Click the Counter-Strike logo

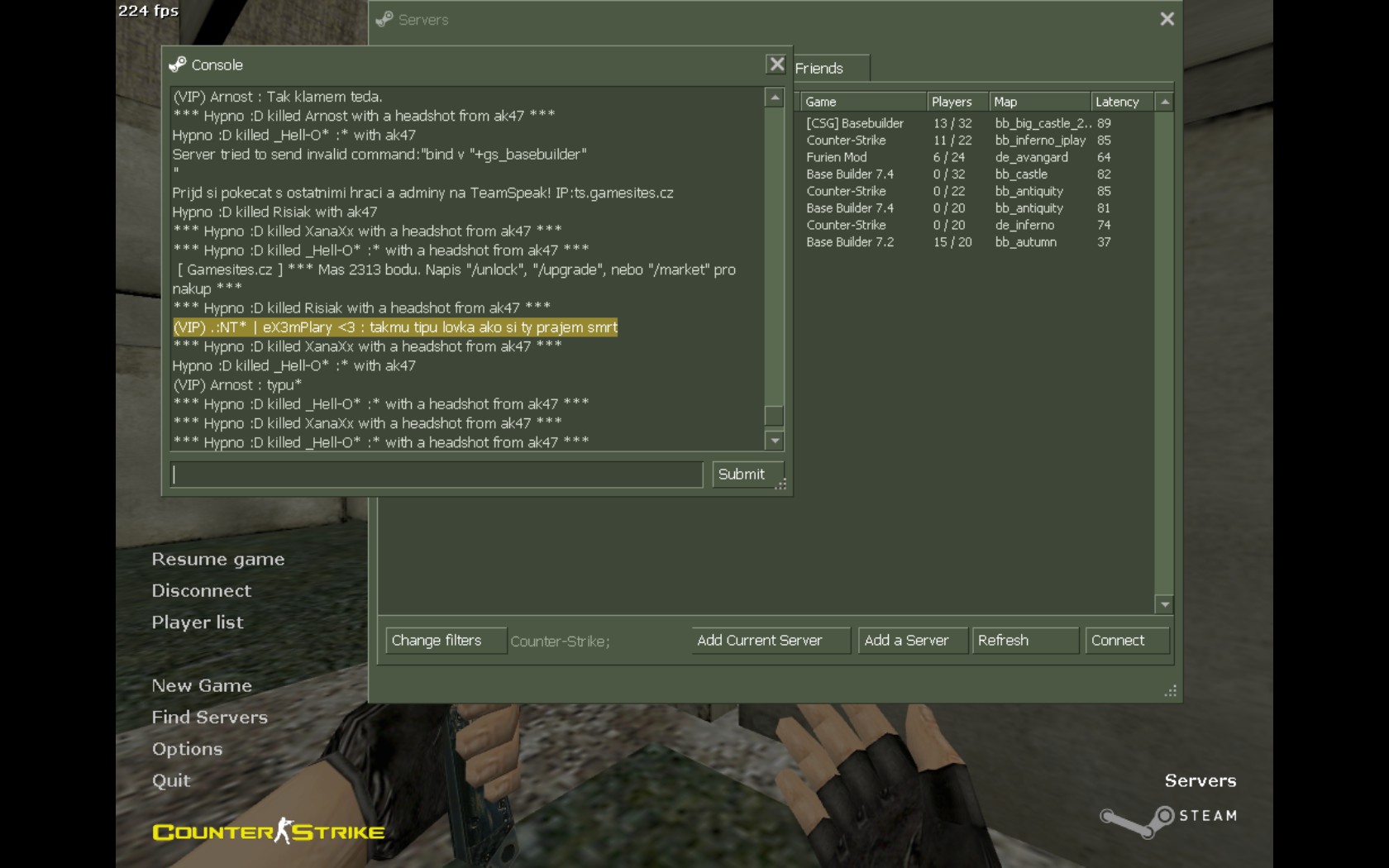tap(269, 831)
